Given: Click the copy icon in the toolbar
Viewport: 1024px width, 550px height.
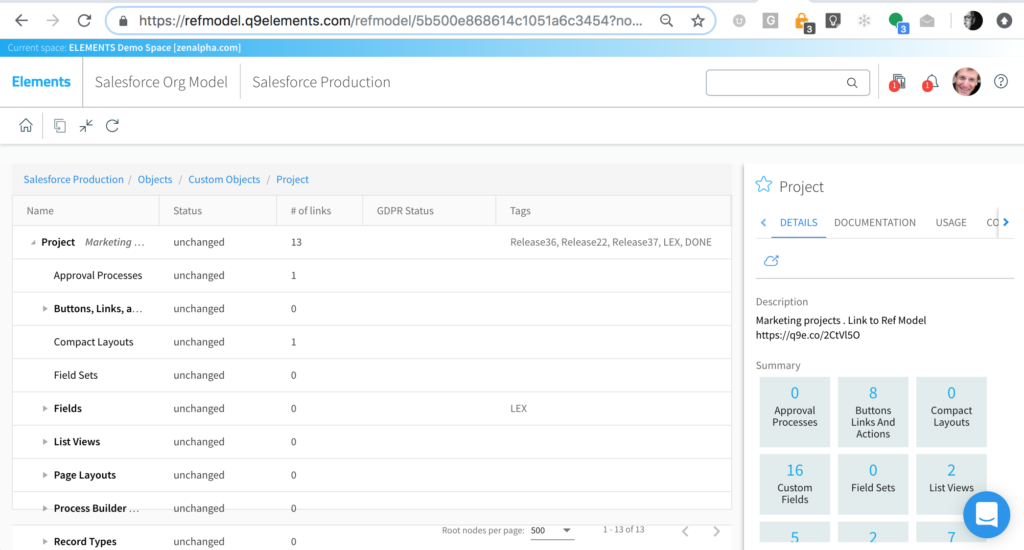Looking at the screenshot, I should (60, 126).
